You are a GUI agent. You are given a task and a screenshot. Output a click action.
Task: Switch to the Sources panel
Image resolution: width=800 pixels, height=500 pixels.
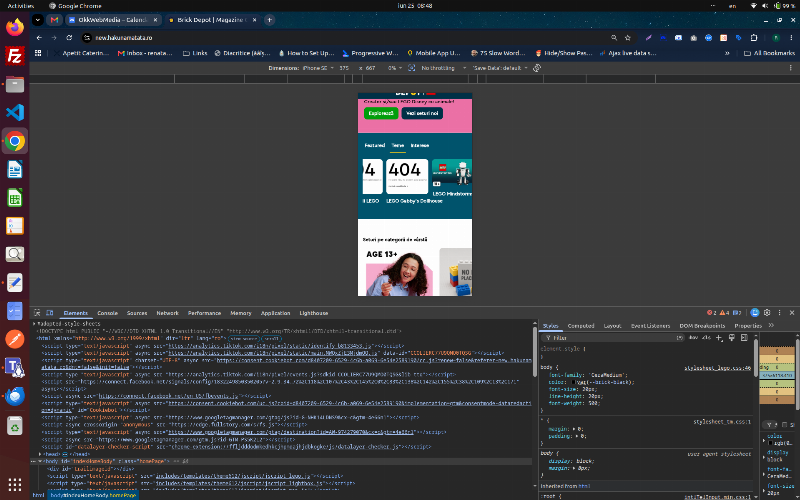click(x=137, y=313)
